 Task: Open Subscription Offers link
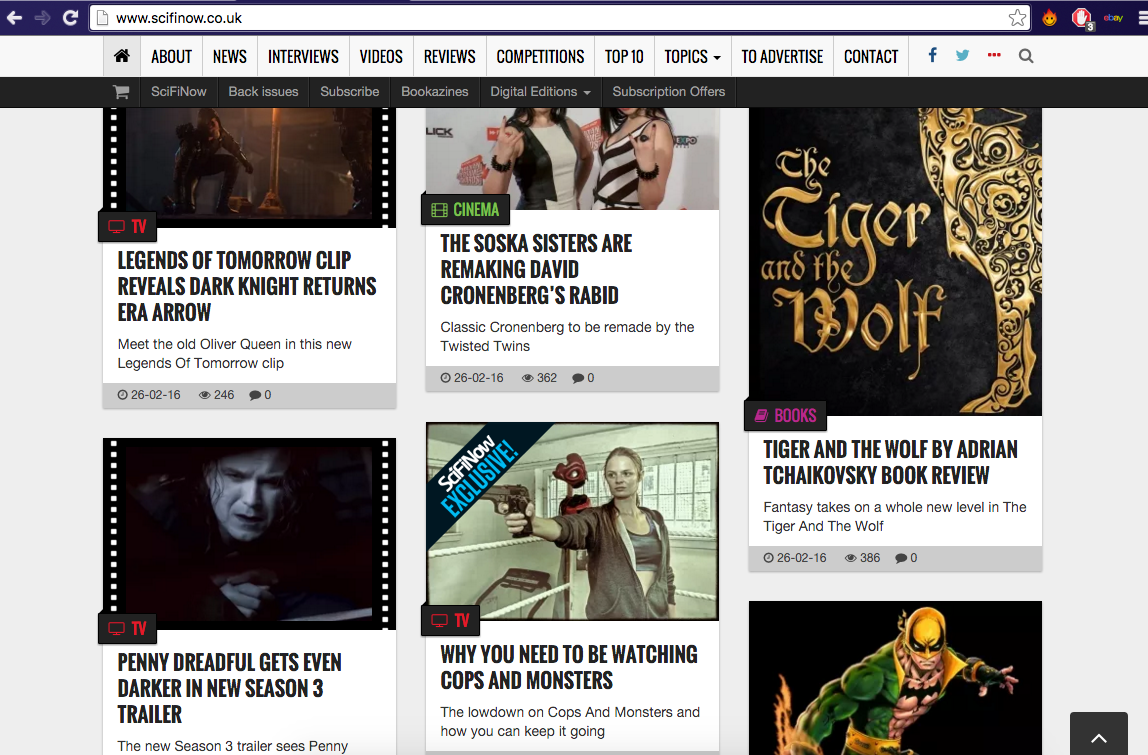tap(668, 92)
